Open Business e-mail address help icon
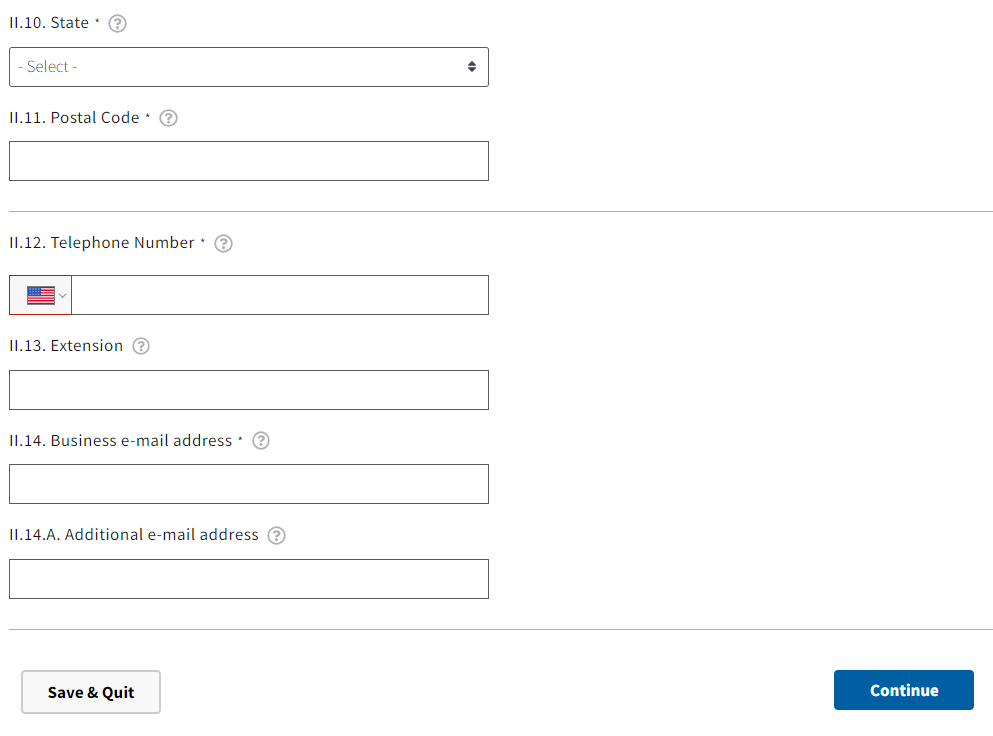 (x=261, y=441)
